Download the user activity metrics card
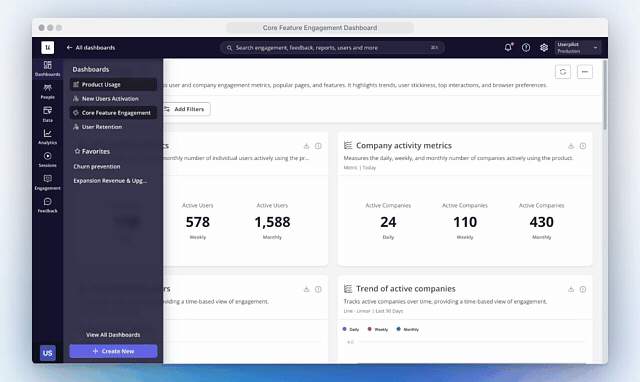The image size is (640, 382). pos(306,146)
